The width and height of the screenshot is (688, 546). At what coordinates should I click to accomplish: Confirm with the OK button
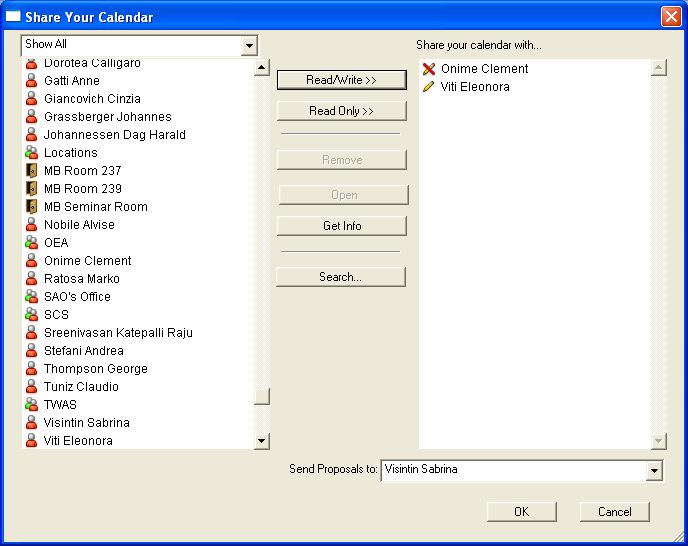[521, 512]
